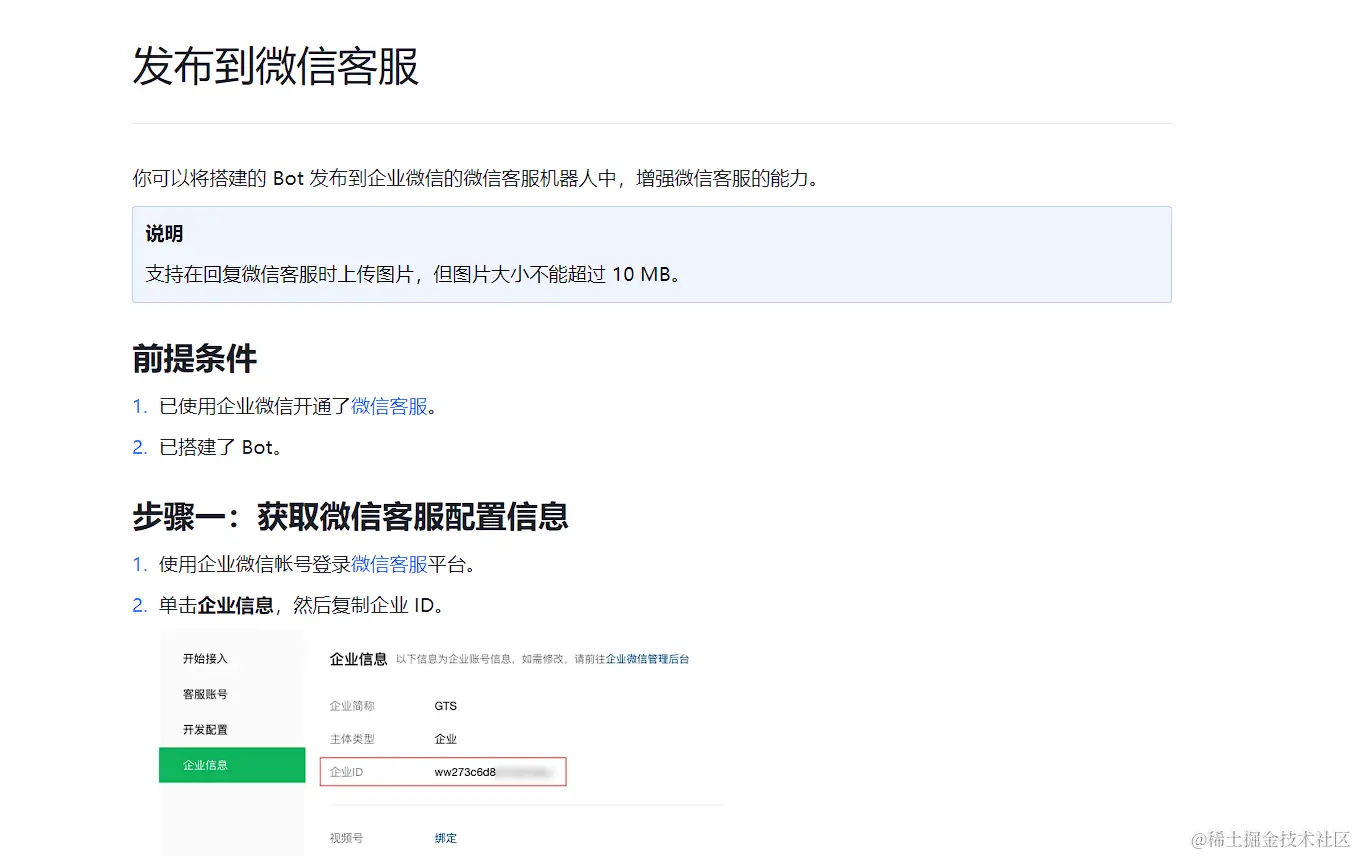Open the 微信客服 link in 步骤一
Screen dimensions: 1357x856
click(x=389, y=564)
